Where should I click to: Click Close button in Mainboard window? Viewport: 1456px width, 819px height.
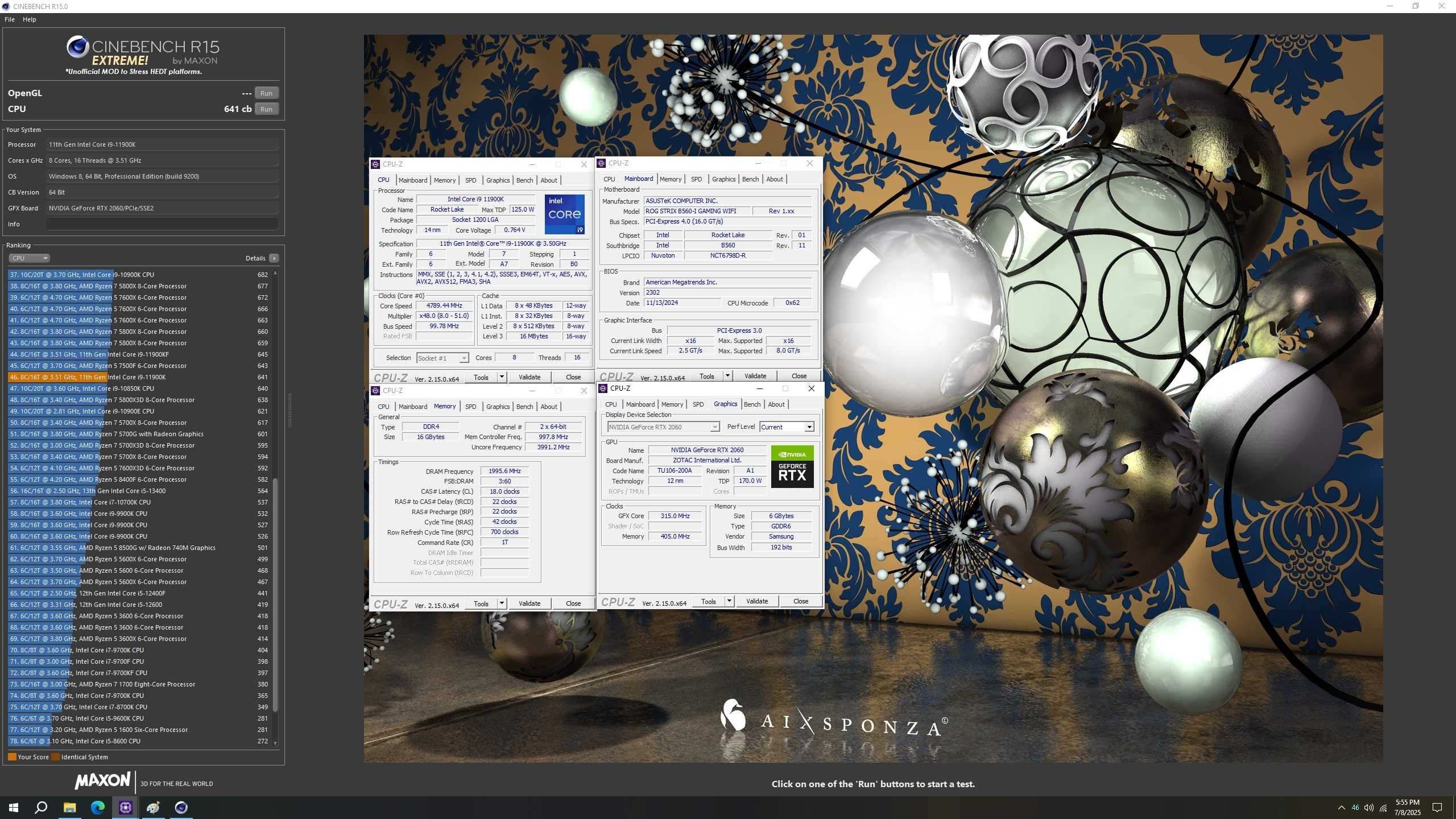pyautogui.click(x=799, y=376)
